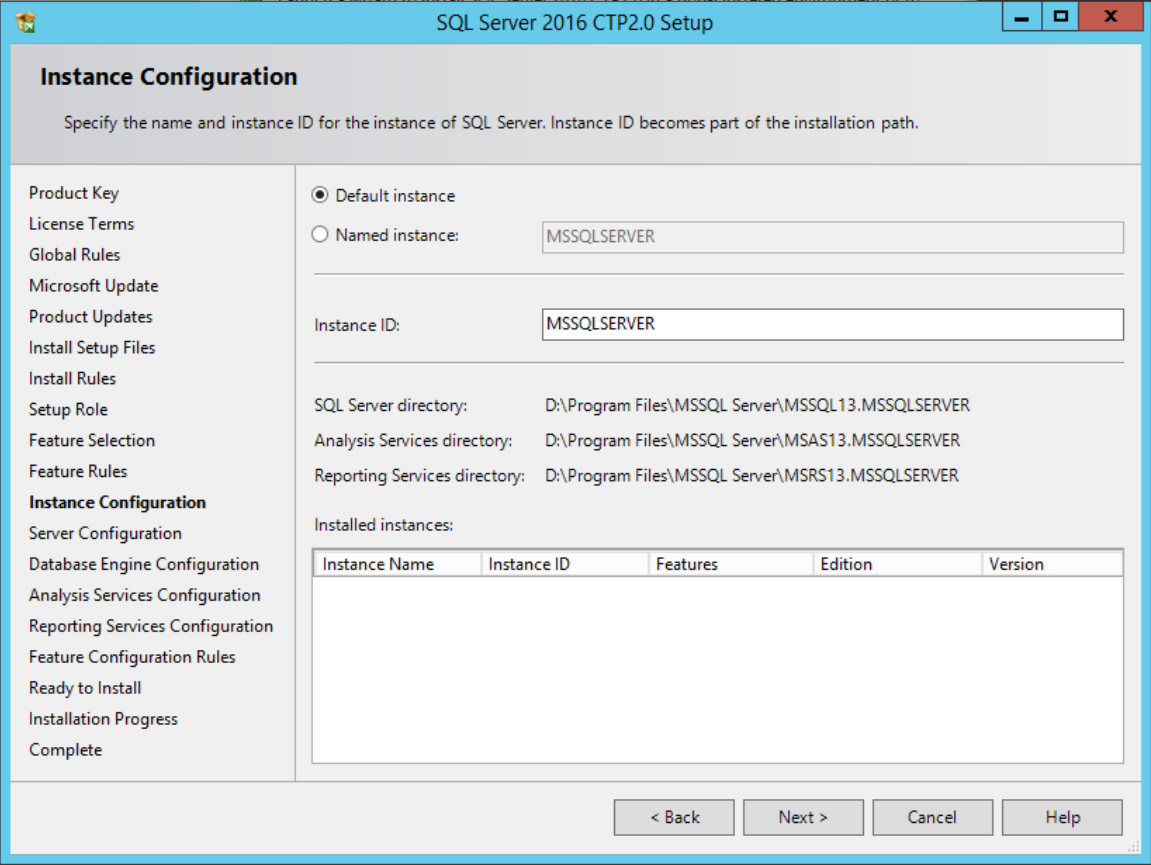Maximize the setup window
This screenshot has height=865, width=1151.
coord(1060,17)
